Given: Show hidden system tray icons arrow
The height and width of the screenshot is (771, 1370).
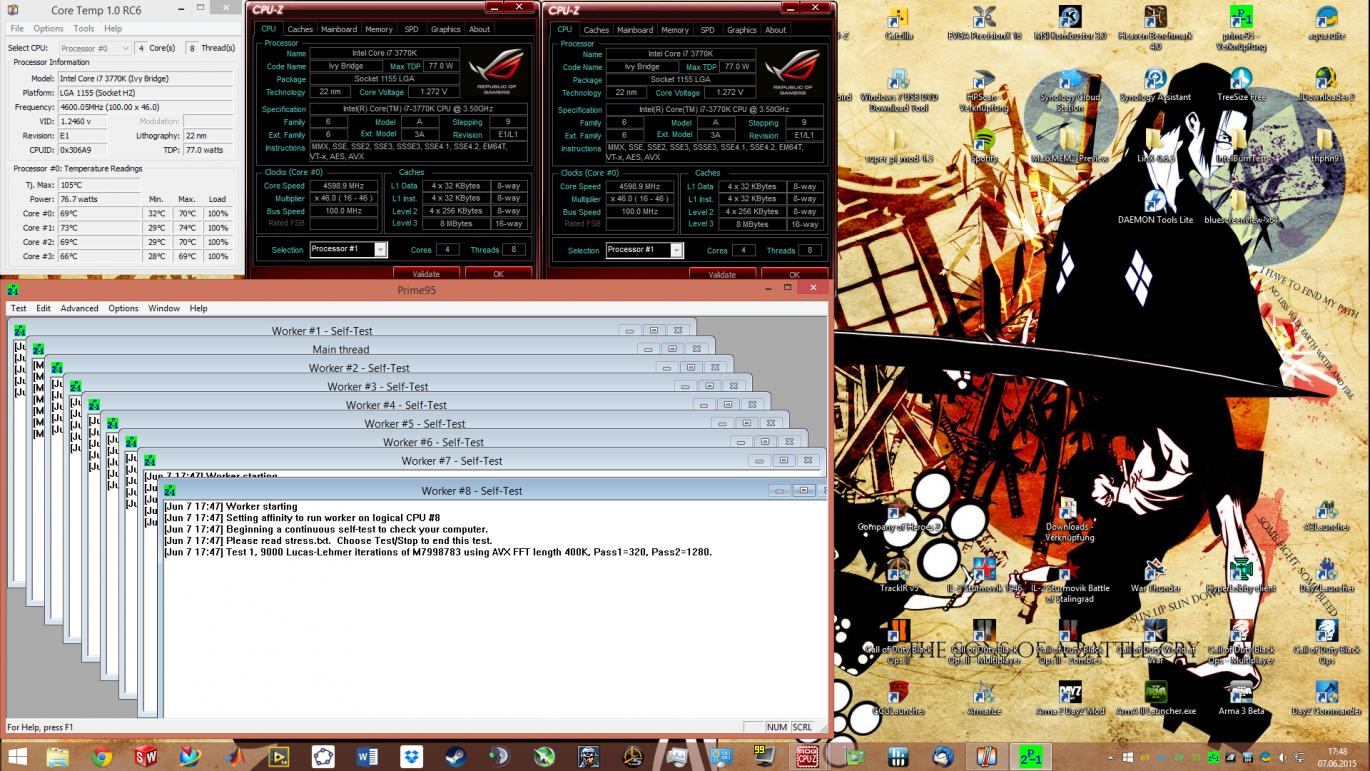Looking at the screenshot, I should (1111, 756).
